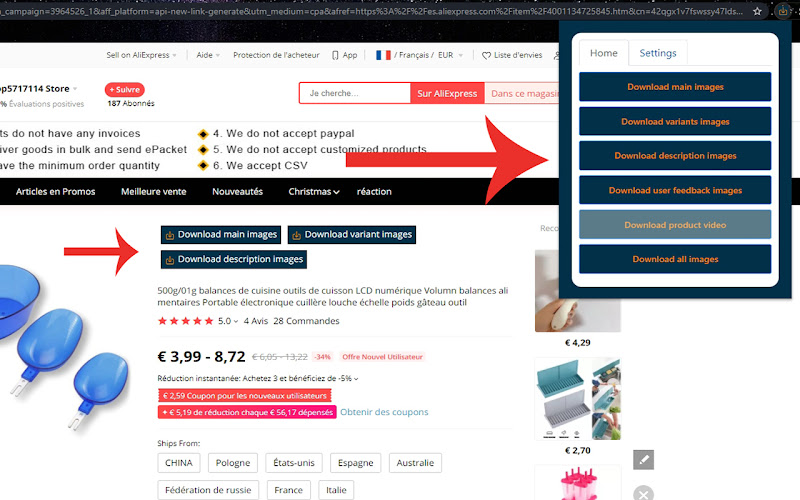Select the CHINA ships-from option
Image resolution: width=800 pixels, height=500 pixels.
[179, 463]
